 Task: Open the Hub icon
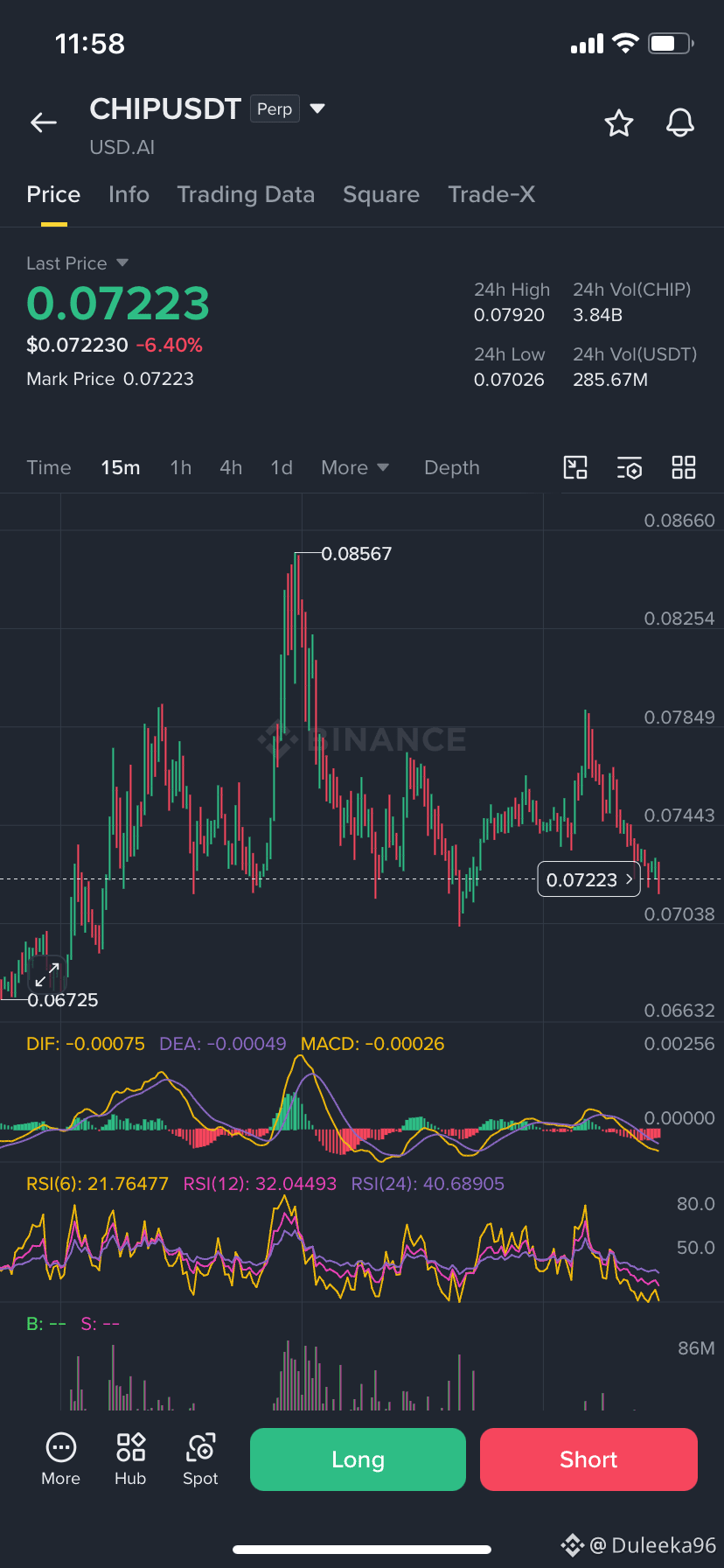coord(130,1459)
